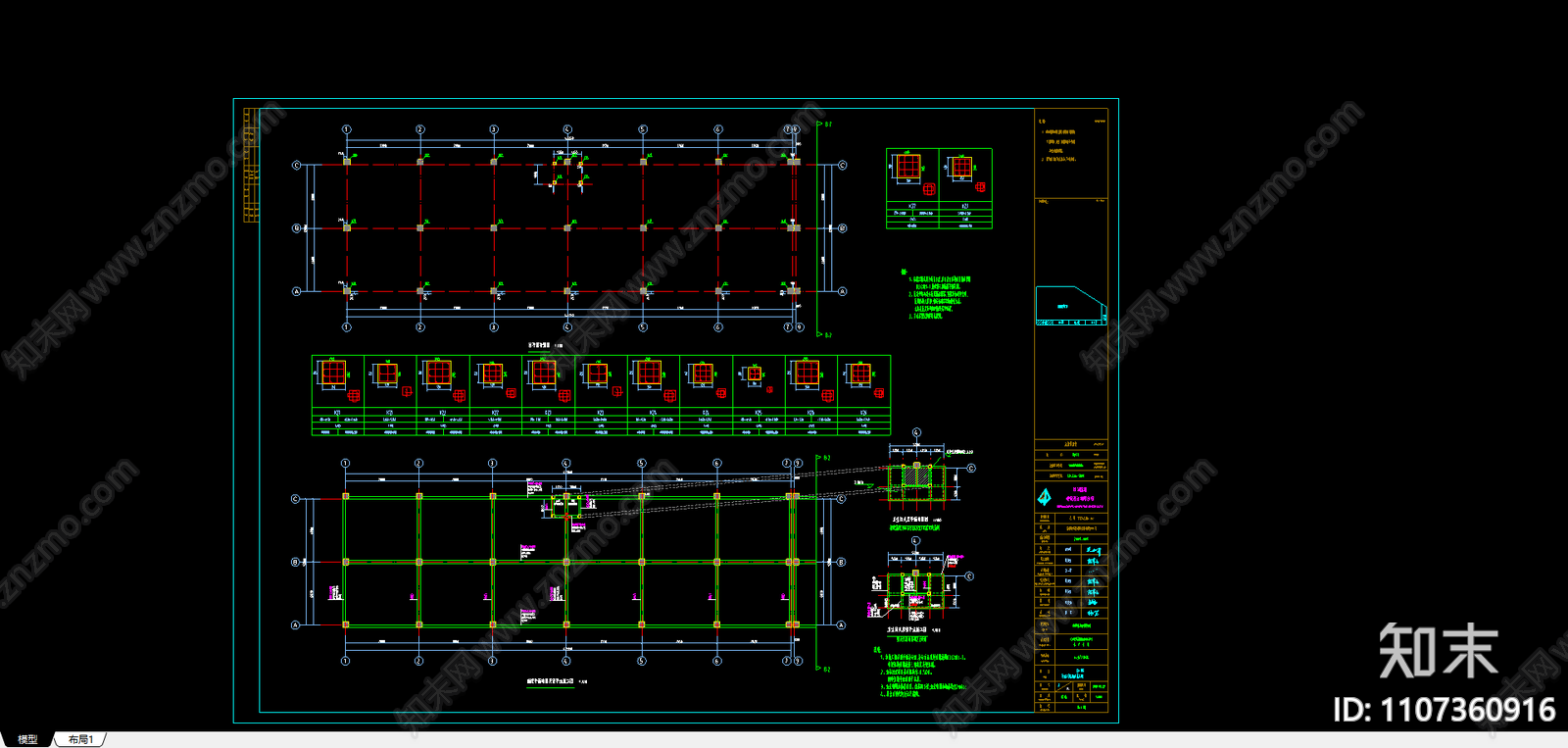This screenshot has width=1568, height=748.
Task: Select yellow revision table at top-left corner
Action: click(251, 165)
